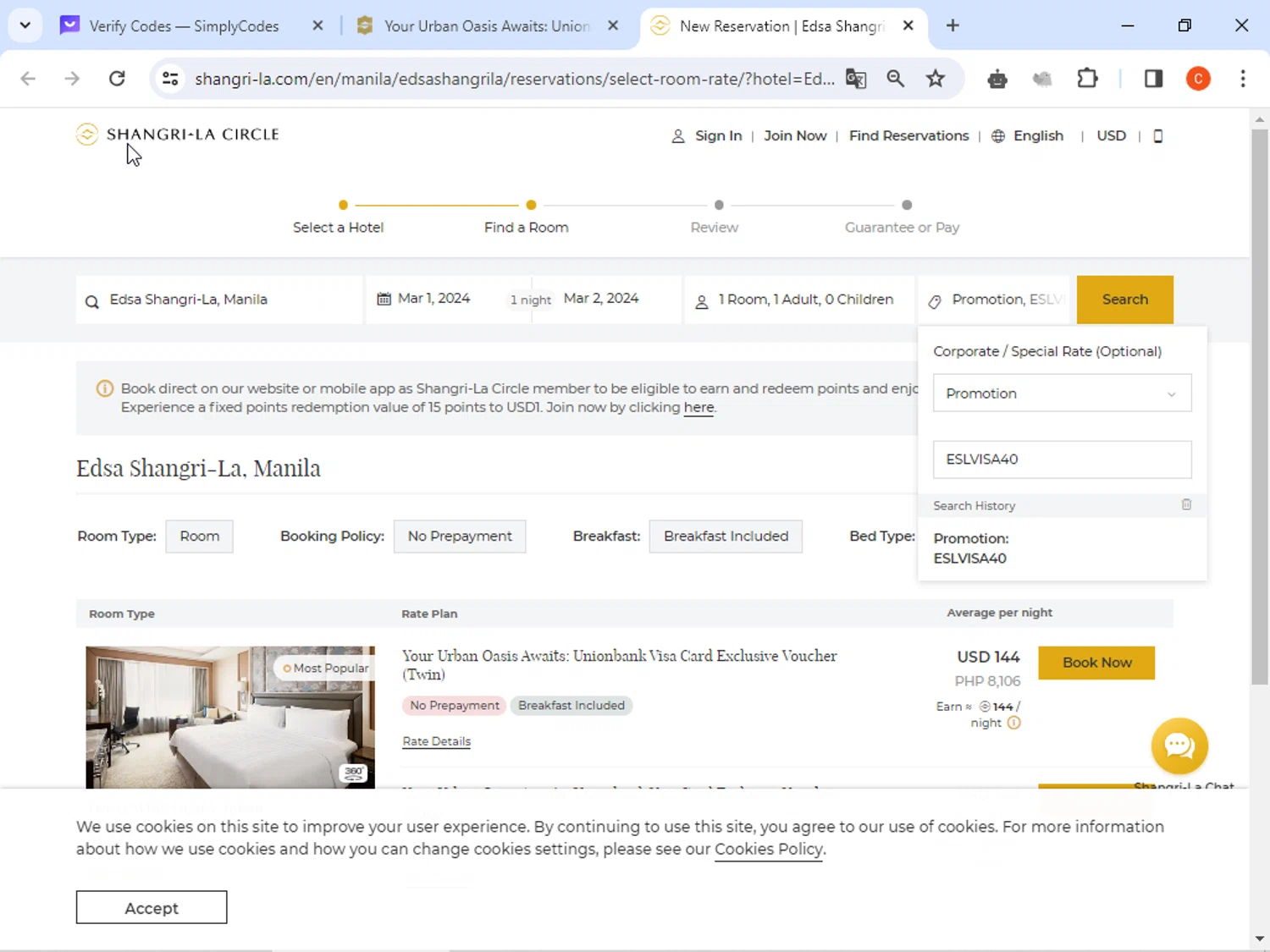The image size is (1270, 952).
Task: Reload the page
Action: [117, 79]
